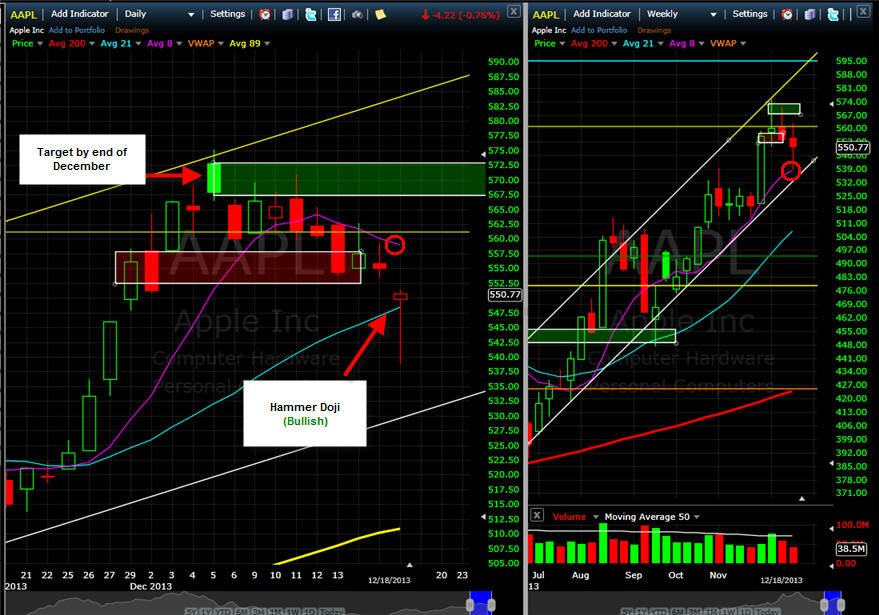Screen dimensions: 879x615
Task: Click the Volume label in indicator panel
Action: click(x=569, y=517)
